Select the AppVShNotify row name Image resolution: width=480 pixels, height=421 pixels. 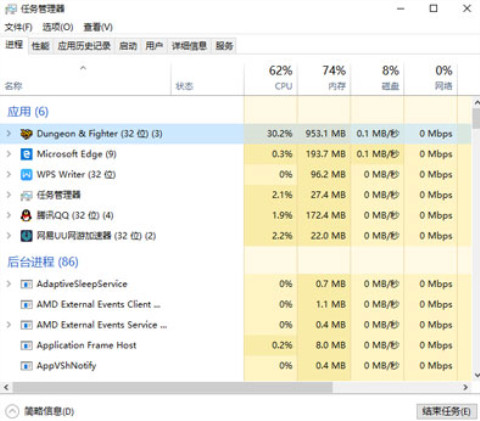[66, 366]
